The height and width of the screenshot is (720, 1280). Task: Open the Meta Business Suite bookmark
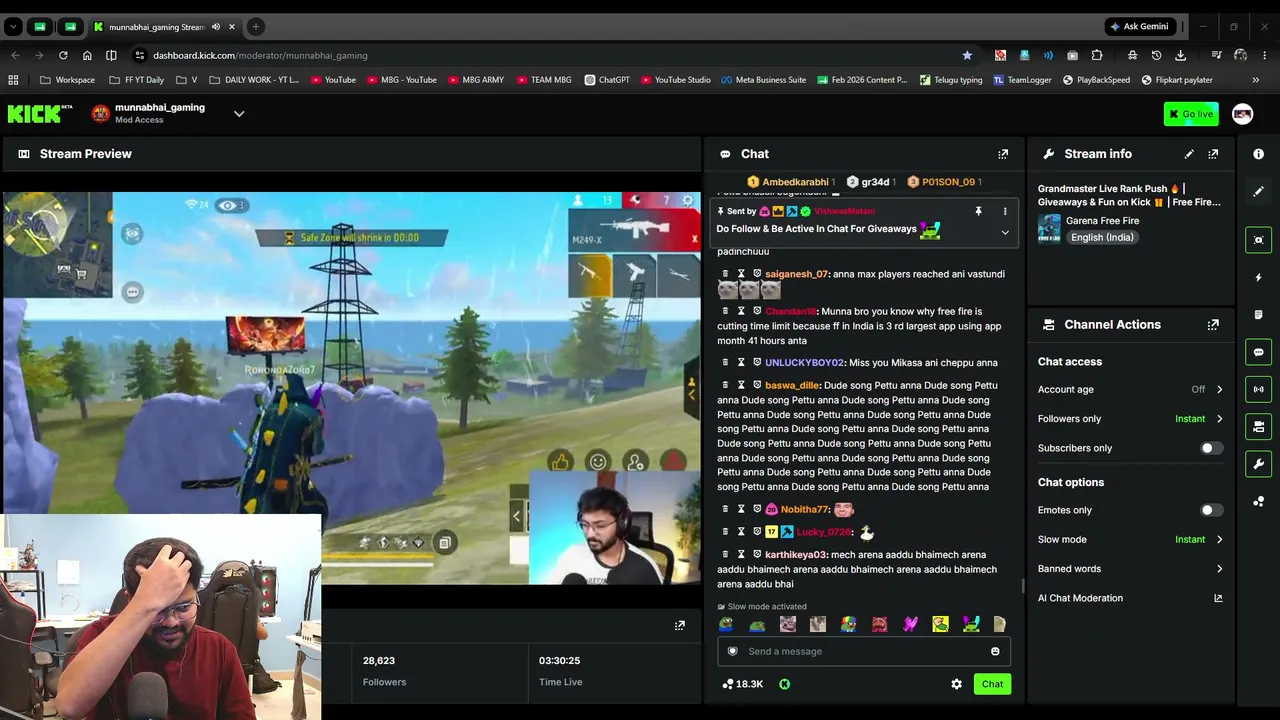[x=763, y=80]
